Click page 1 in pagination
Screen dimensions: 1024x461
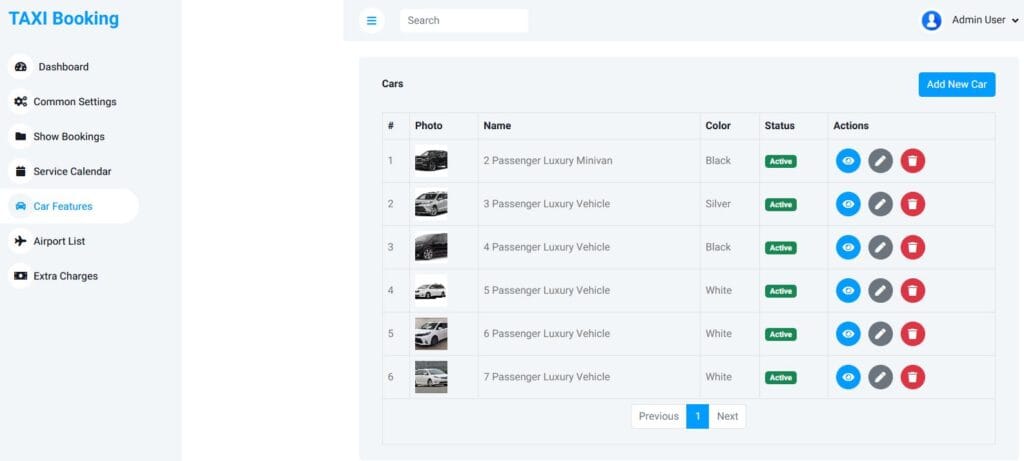coord(697,417)
